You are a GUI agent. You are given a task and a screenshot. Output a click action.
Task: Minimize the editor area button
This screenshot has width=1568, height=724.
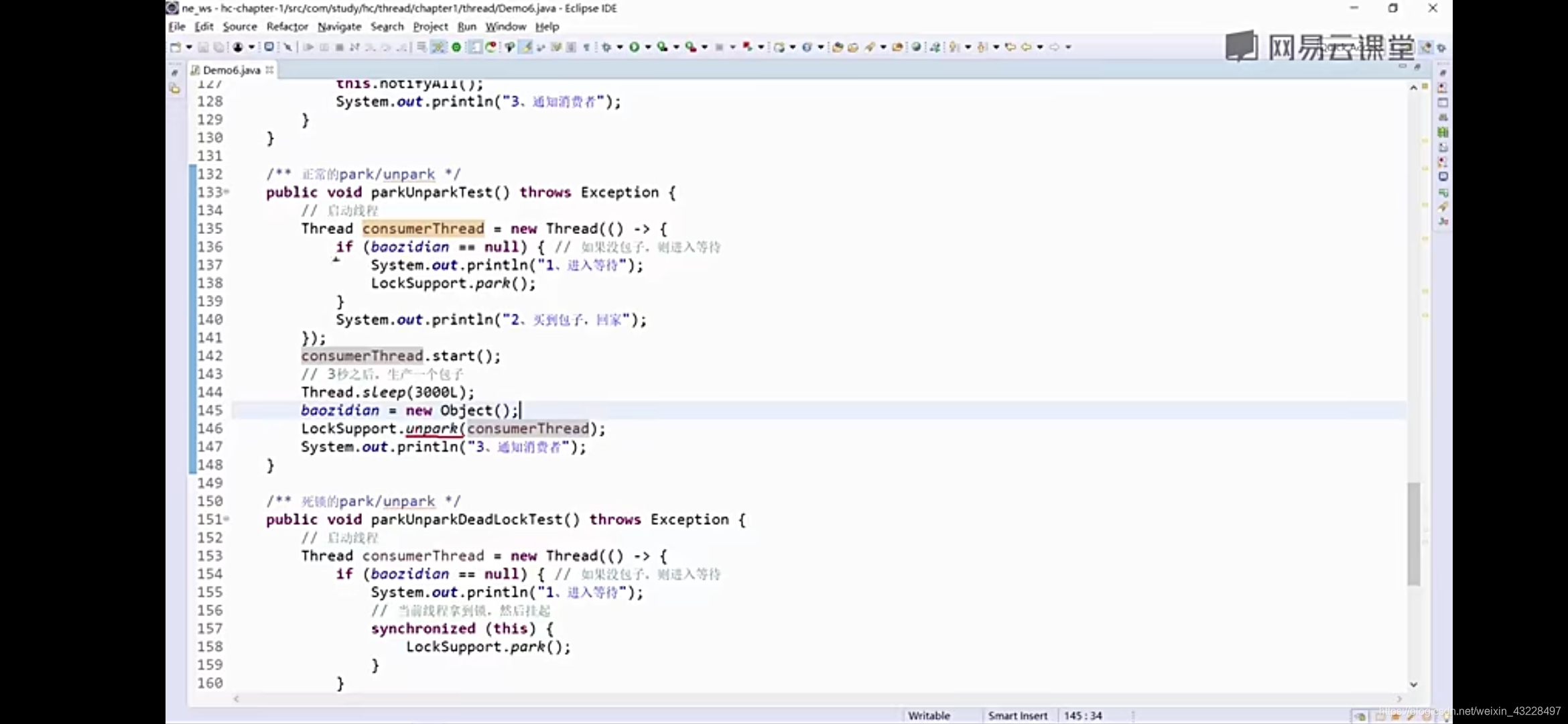[1402, 66]
